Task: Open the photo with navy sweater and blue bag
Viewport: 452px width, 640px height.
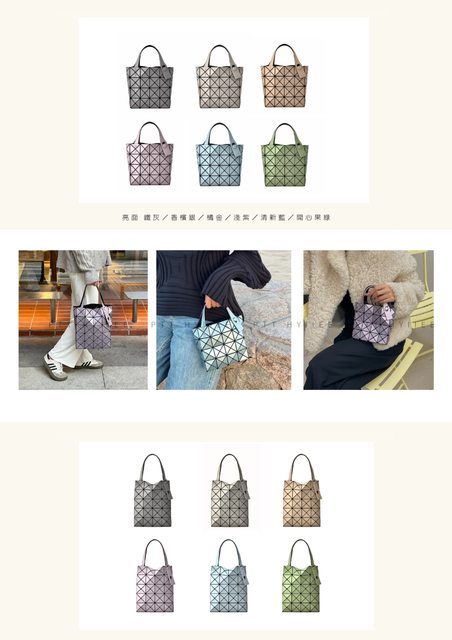Action: point(223,320)
